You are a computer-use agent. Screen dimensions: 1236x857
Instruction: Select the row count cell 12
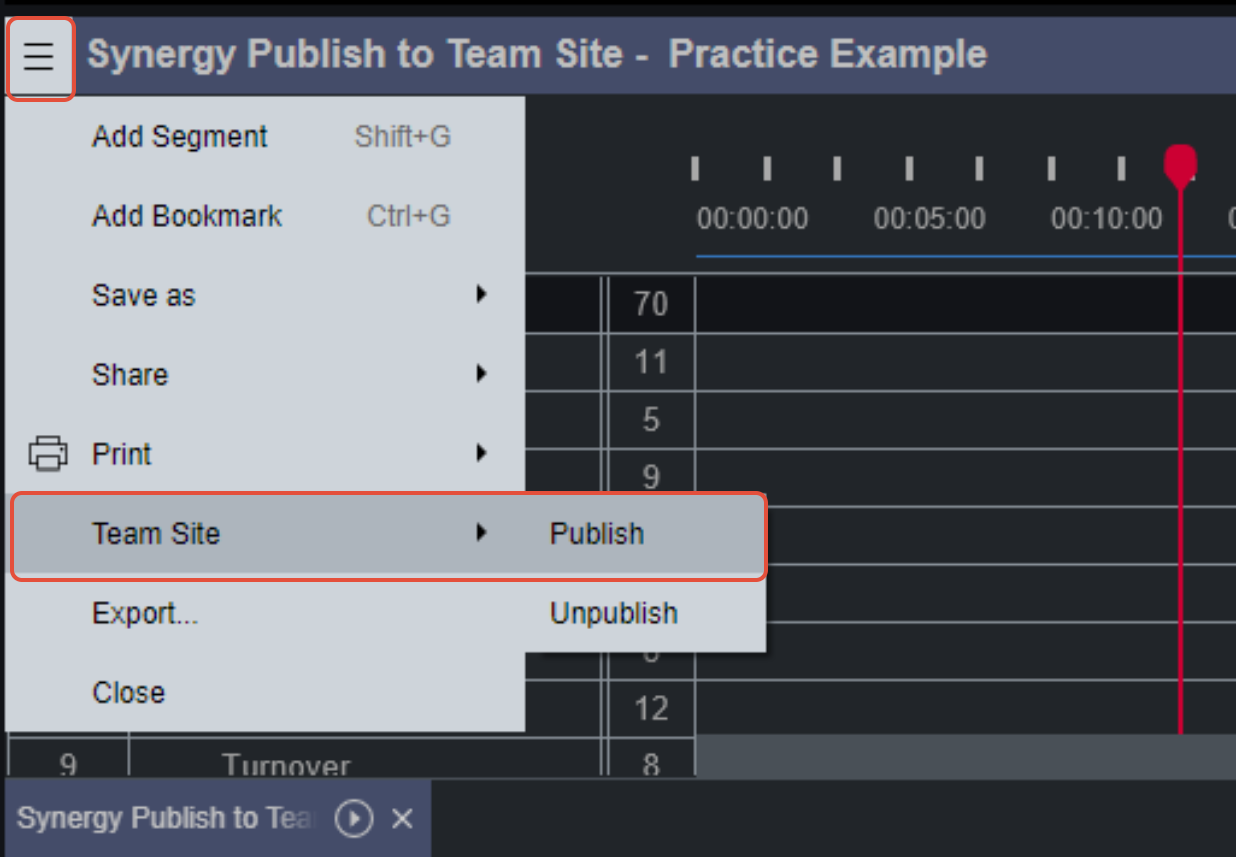point(651,709)
